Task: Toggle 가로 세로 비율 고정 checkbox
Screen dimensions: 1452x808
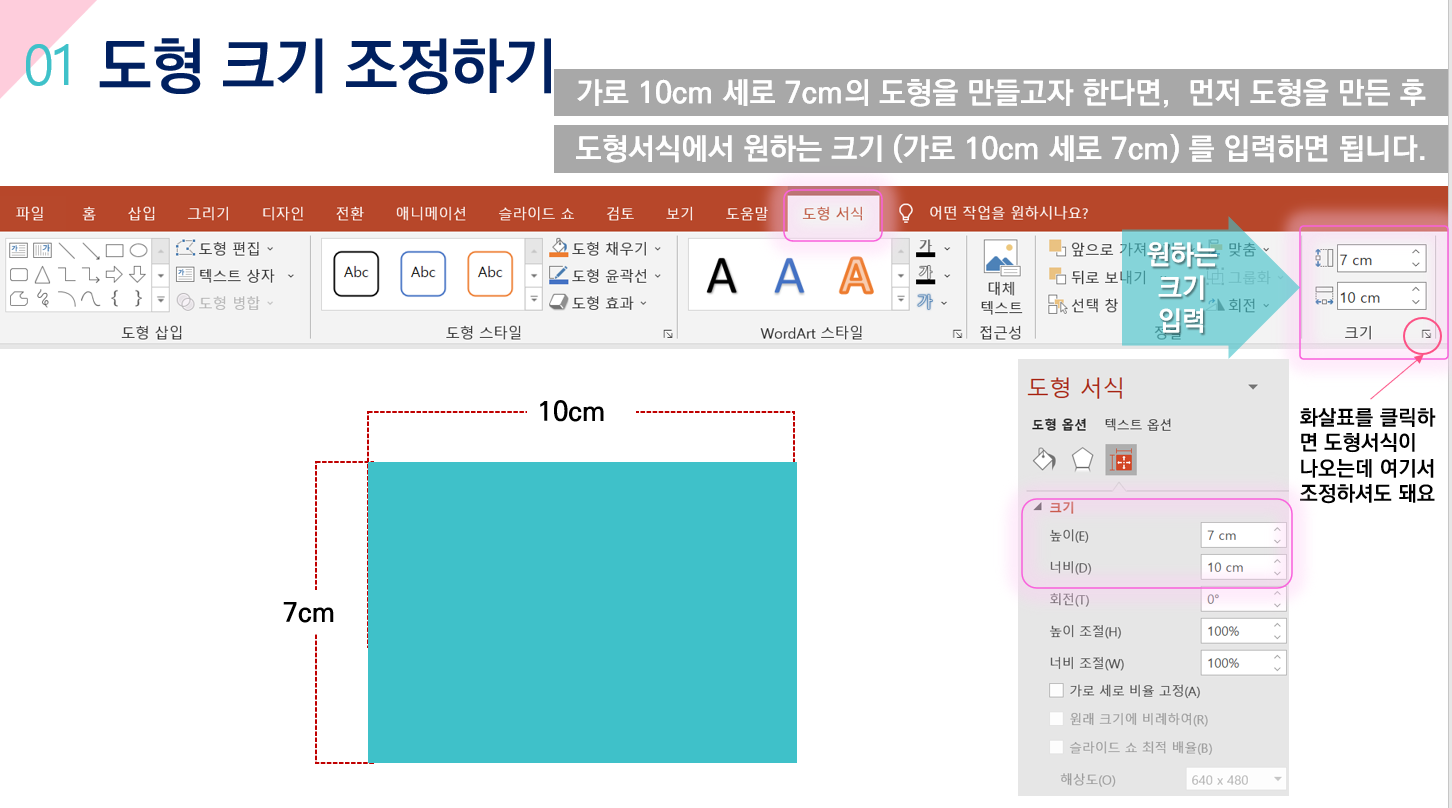Action: (1056, 691)
